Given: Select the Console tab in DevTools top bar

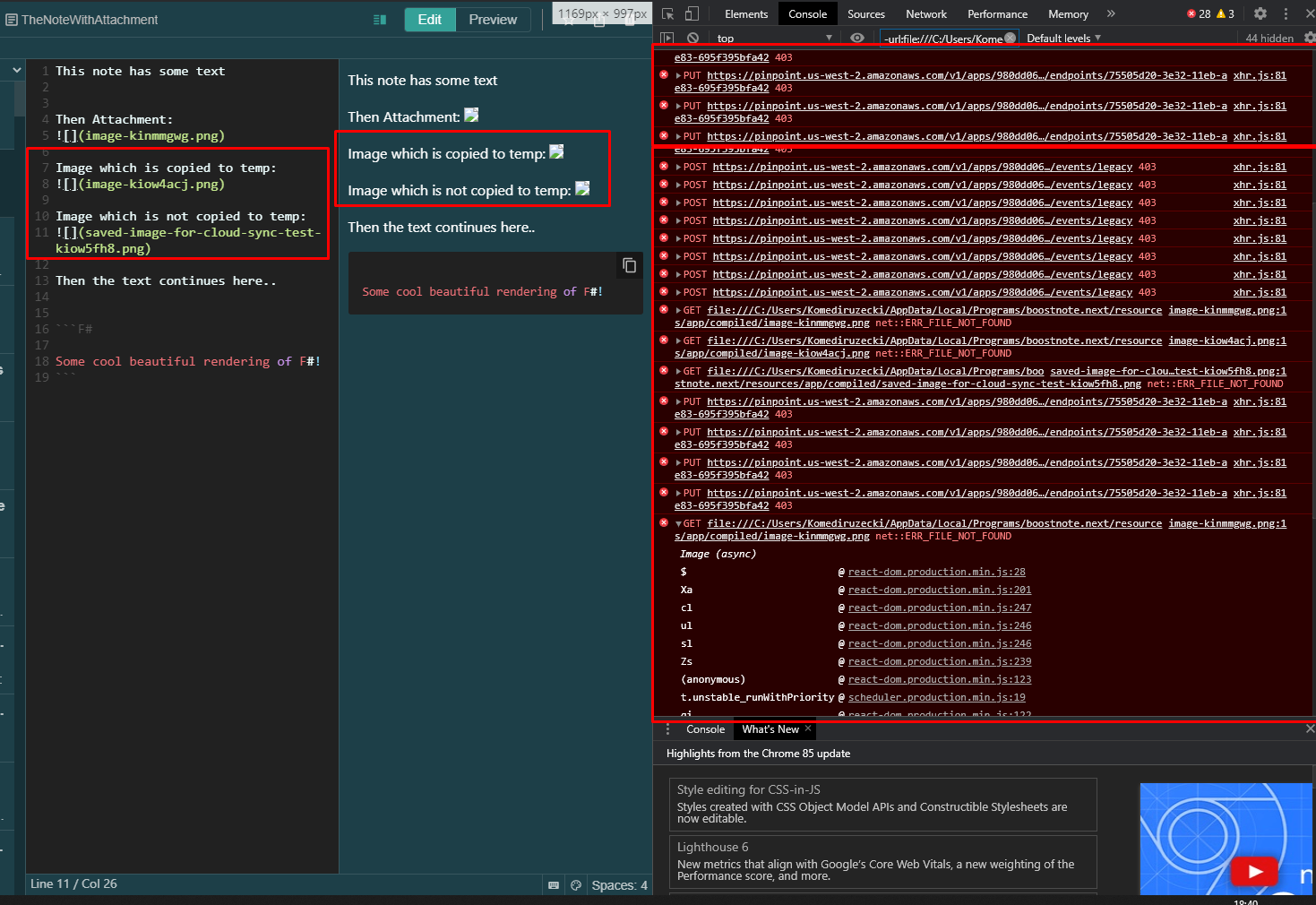Looking at the screenshot, I should click(807, 13).
